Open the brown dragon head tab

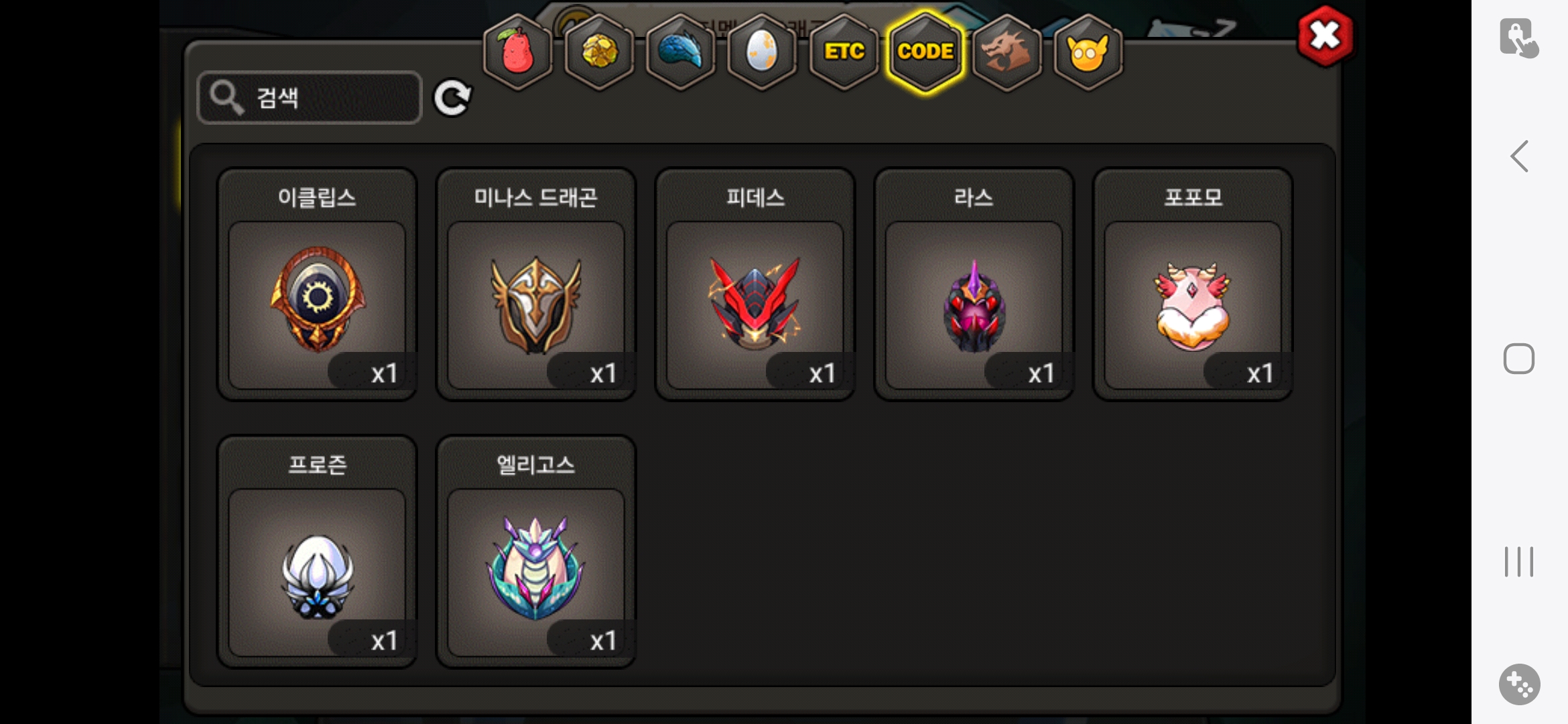pos(1006,52)
